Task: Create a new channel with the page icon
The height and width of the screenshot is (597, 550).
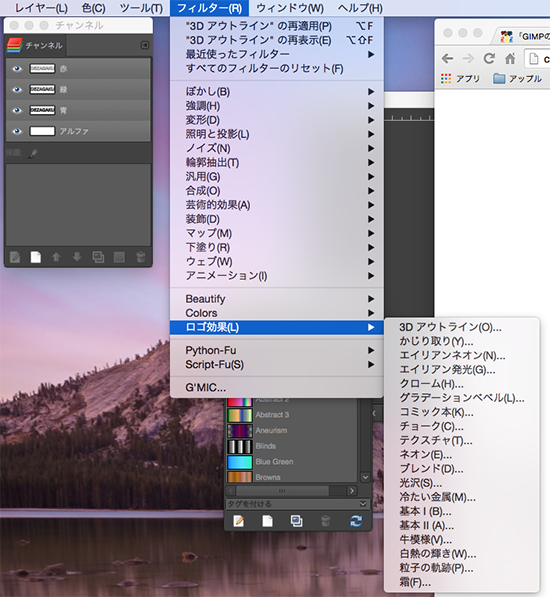Action: point(36,257)
